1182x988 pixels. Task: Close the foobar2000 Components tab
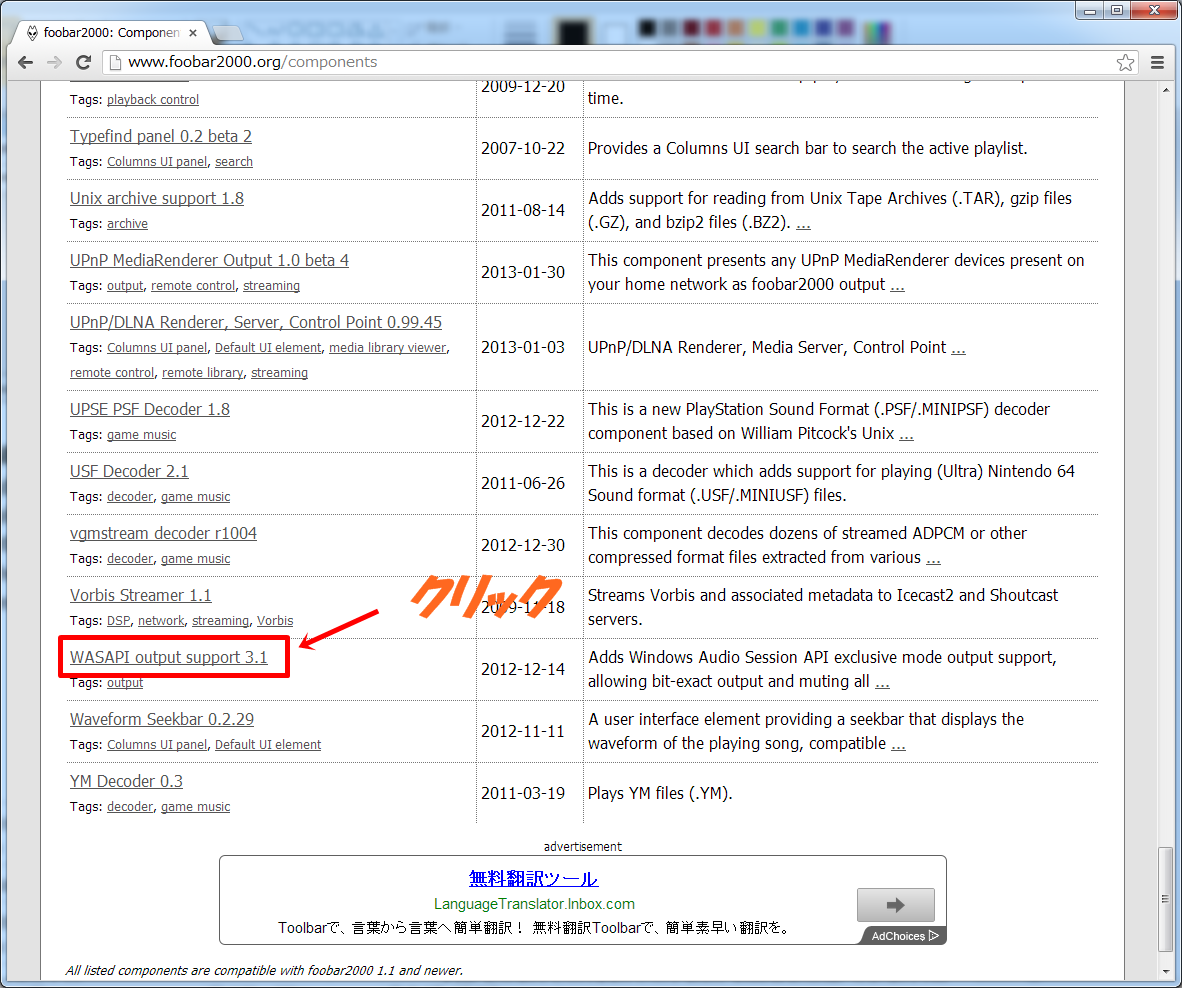pos(193,32)
